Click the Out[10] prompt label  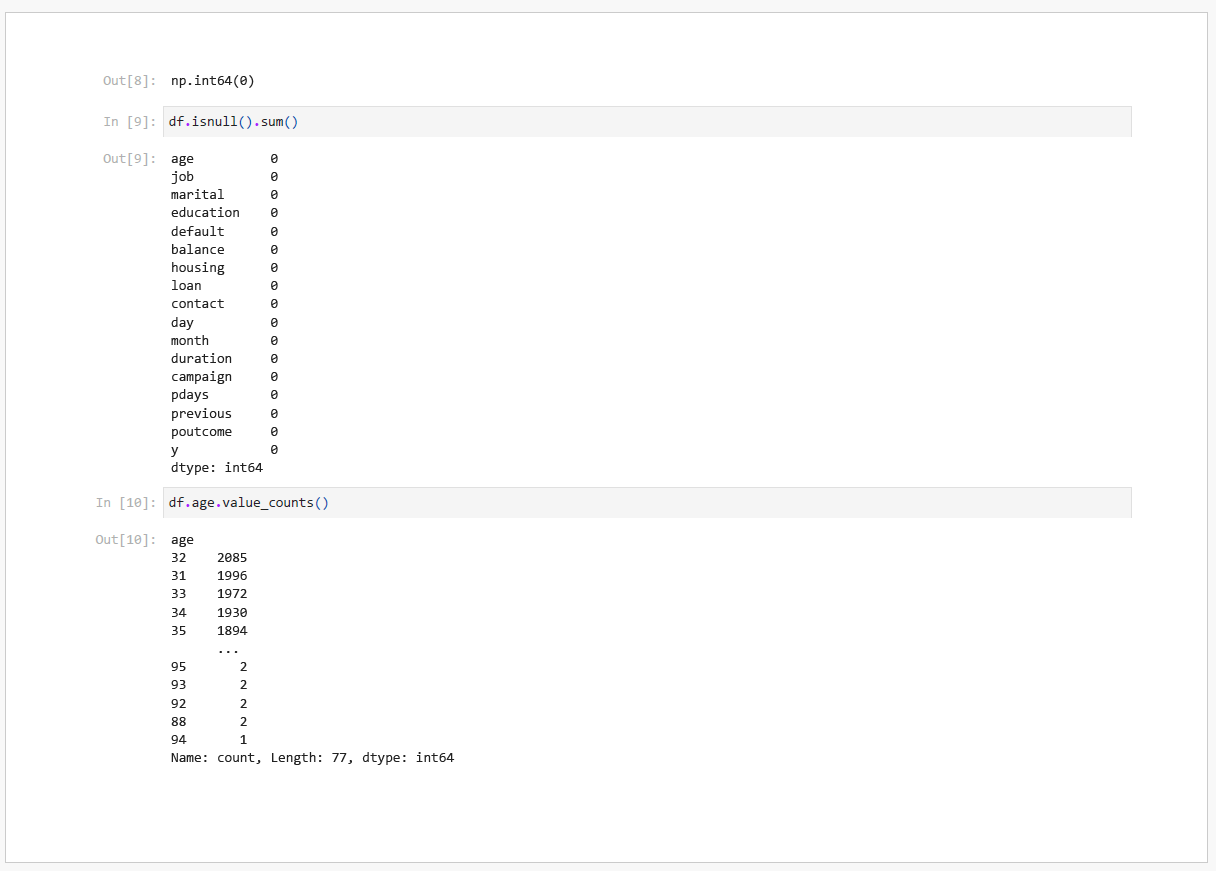pyautogui.click(x=126, y=540)
